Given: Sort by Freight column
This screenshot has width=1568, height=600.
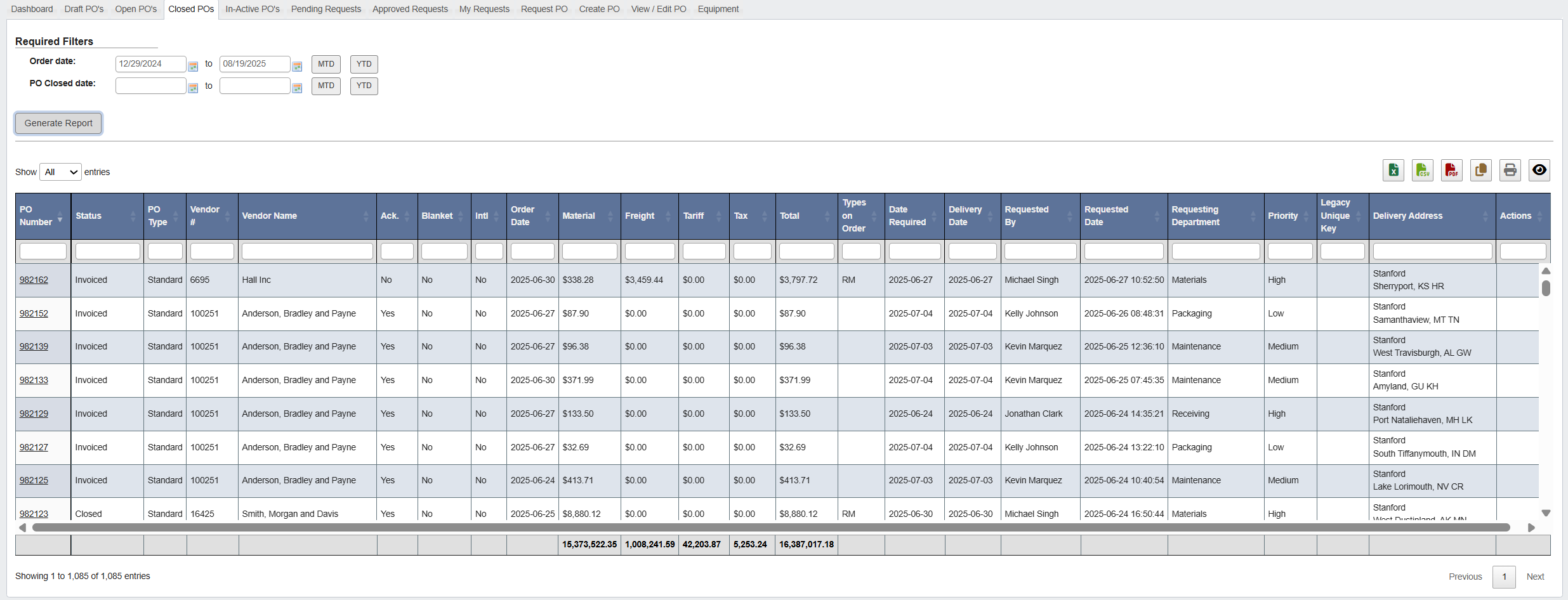Looking at the screenshot, I should tap(650, 216).
